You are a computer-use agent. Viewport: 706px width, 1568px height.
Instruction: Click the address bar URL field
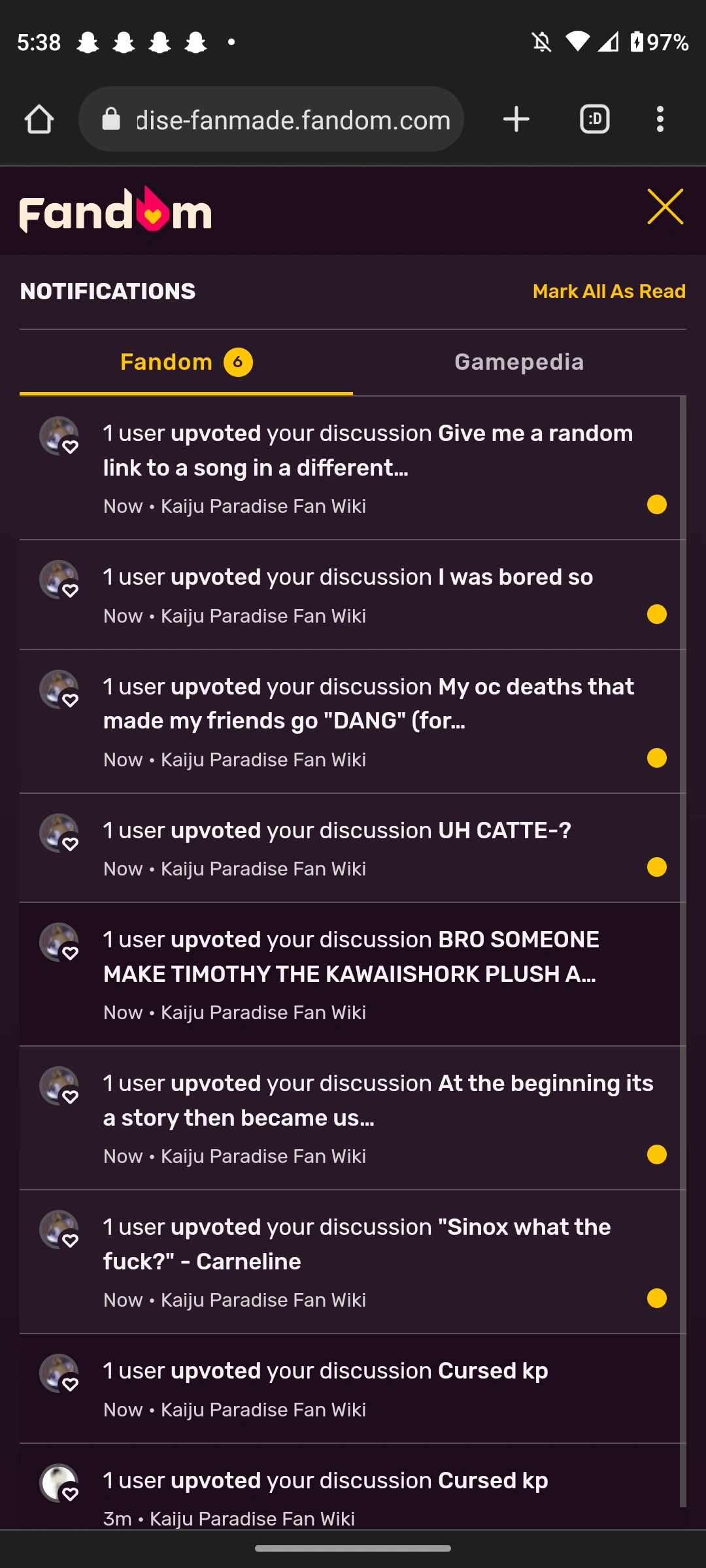293,120
